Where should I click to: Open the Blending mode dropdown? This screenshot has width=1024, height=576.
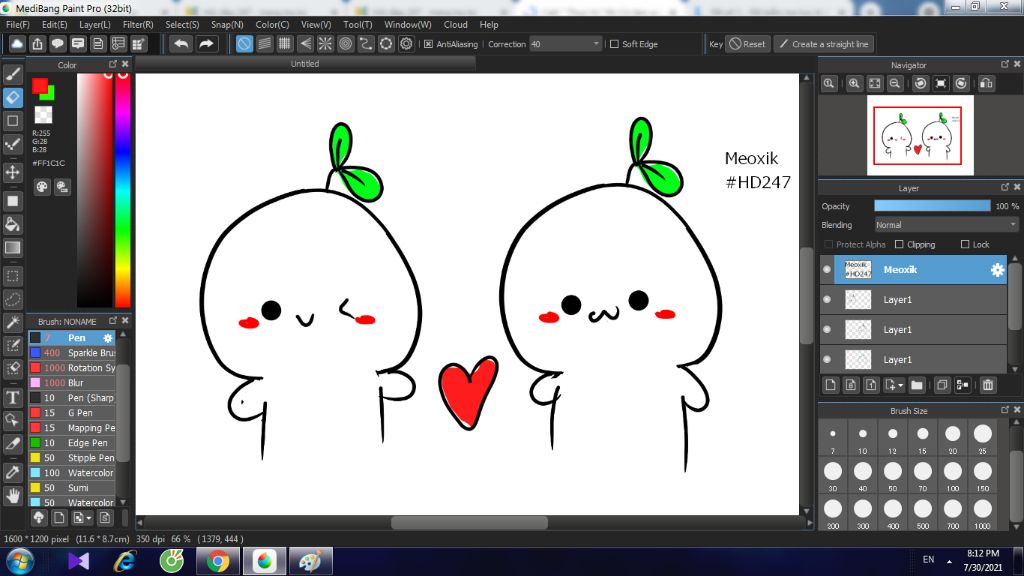pyautogui.click(x=946, y=225)
